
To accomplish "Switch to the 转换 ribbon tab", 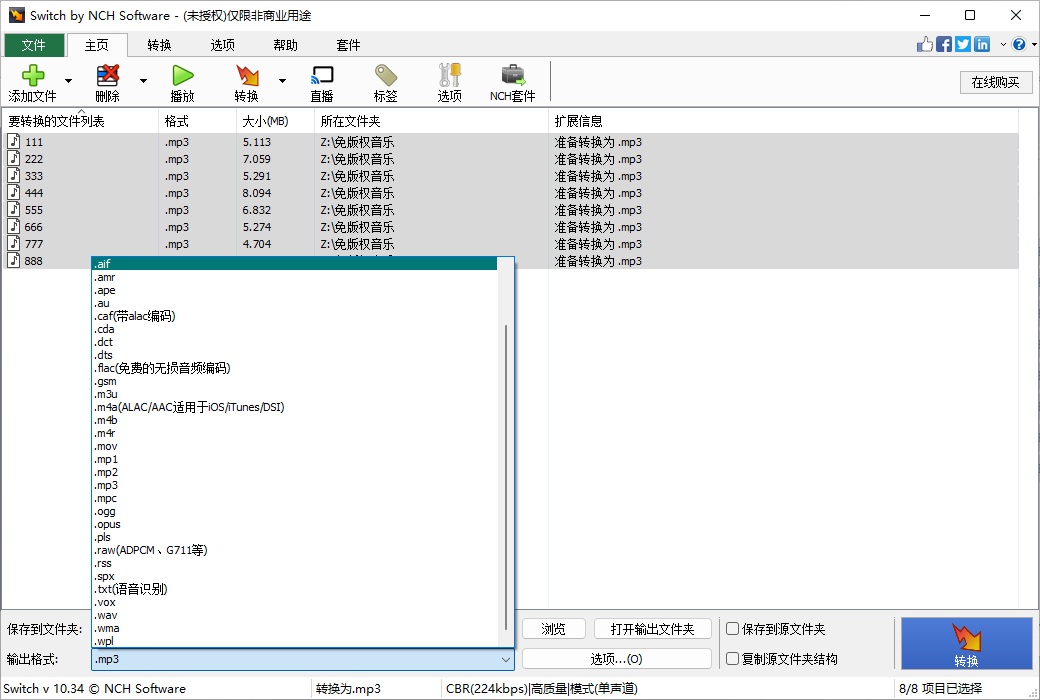I will pos(159,45).
